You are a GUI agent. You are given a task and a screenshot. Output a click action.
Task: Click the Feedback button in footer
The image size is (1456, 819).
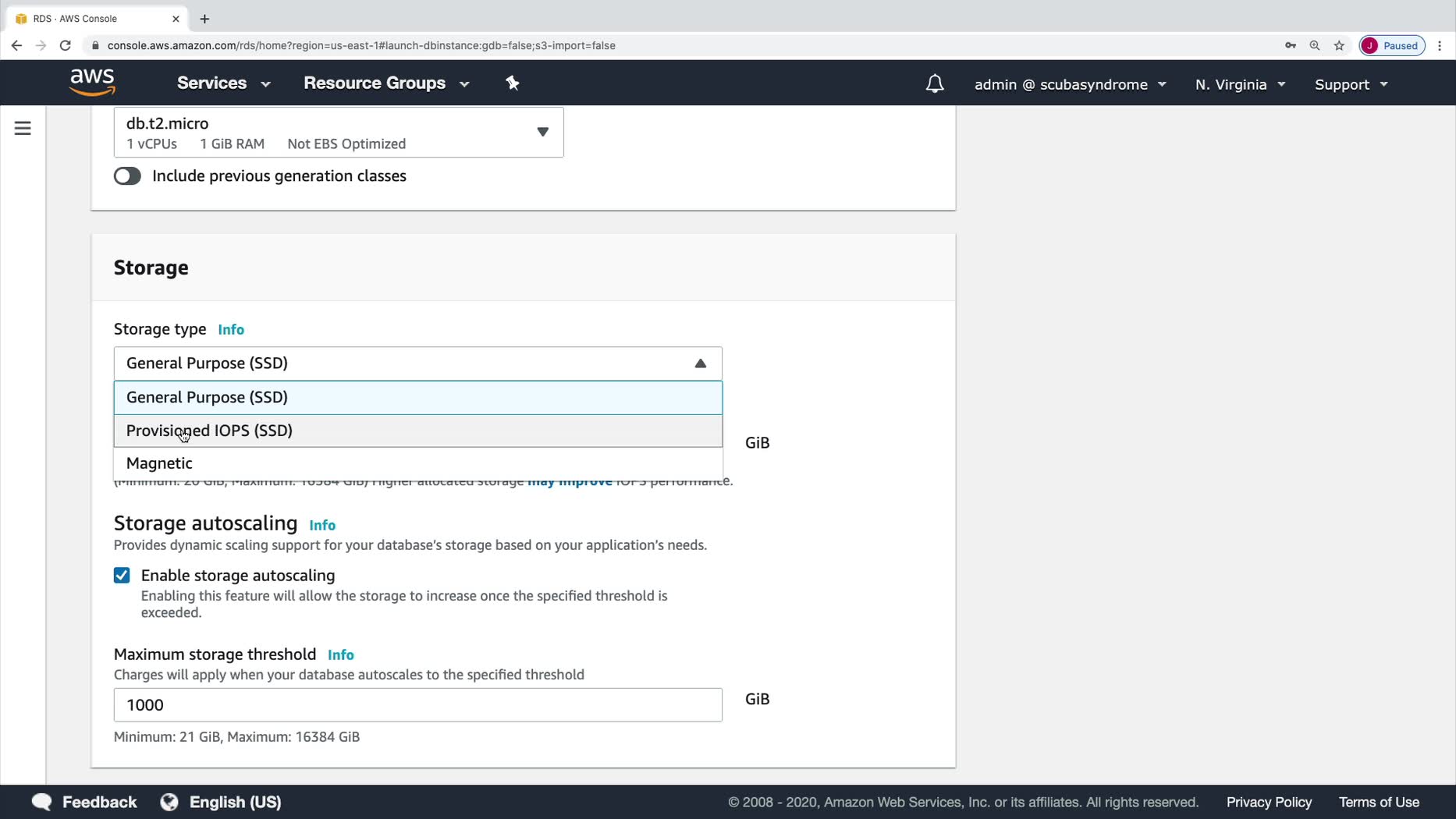pyautogui.click(x=84, y=802)
